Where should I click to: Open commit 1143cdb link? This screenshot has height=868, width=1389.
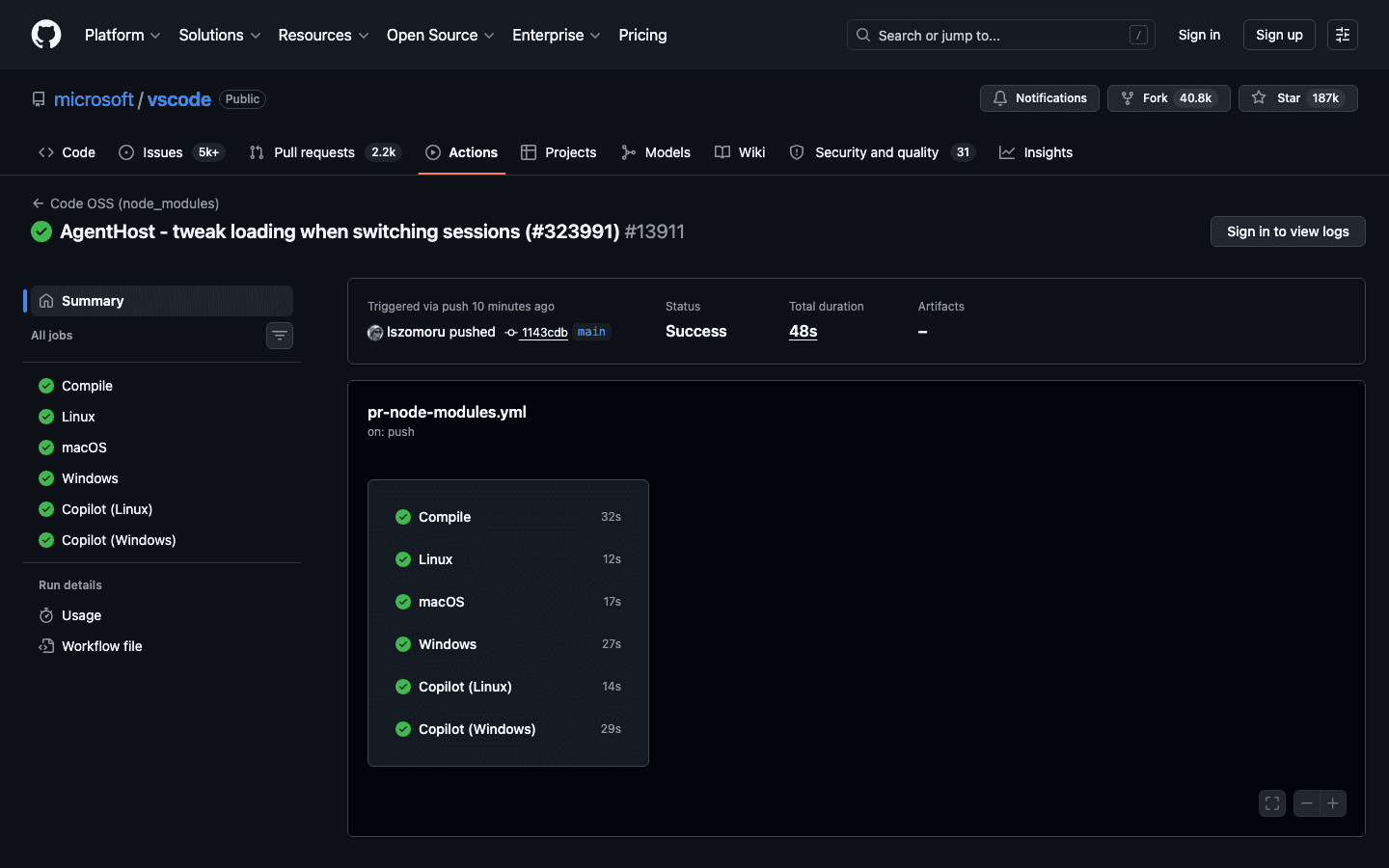tap(544, 333)
